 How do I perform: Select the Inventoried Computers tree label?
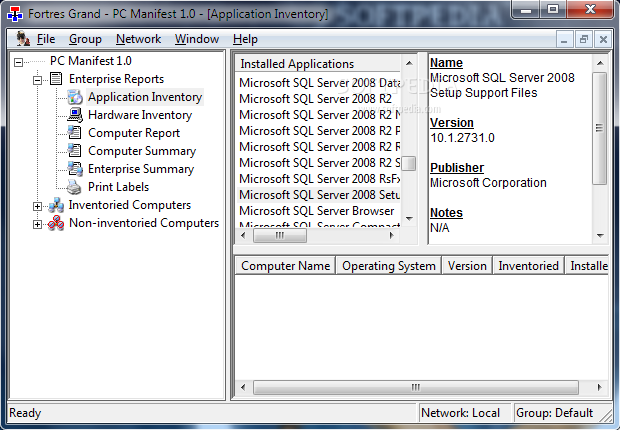pyautogui.click(x=130, y=205)
